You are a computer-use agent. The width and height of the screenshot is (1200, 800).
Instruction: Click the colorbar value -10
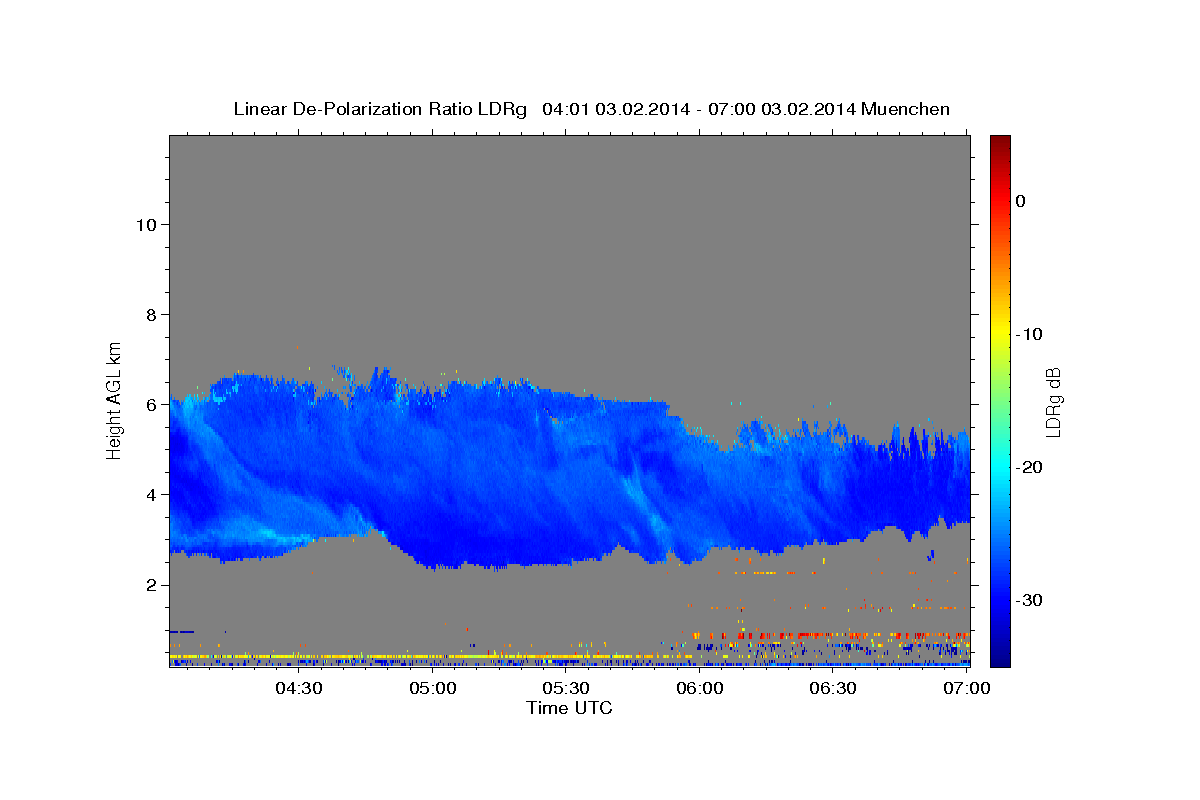[1030, 334]
